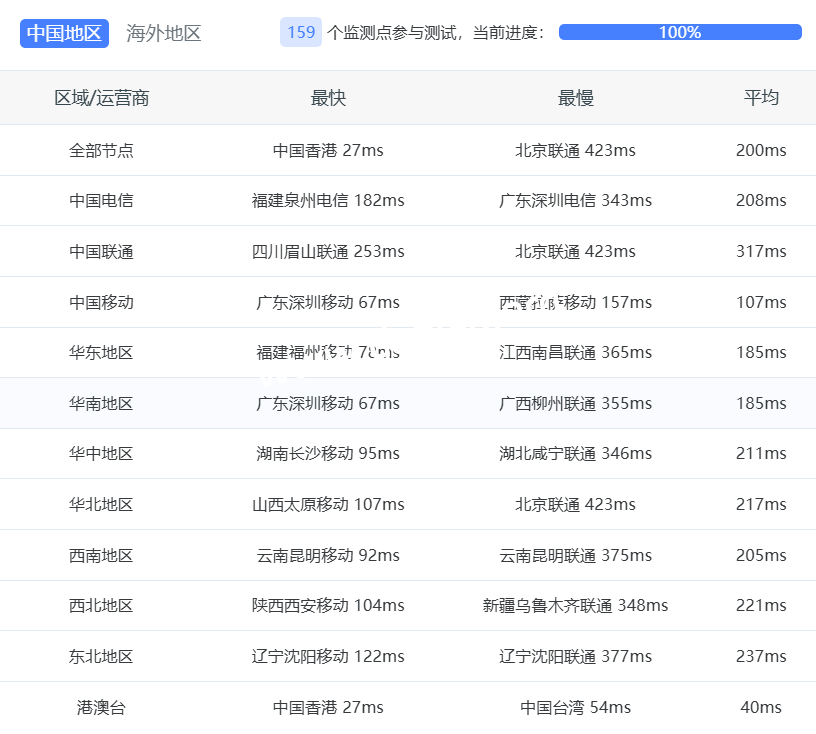Click the 100% progress bar

(x=680, y=32)
